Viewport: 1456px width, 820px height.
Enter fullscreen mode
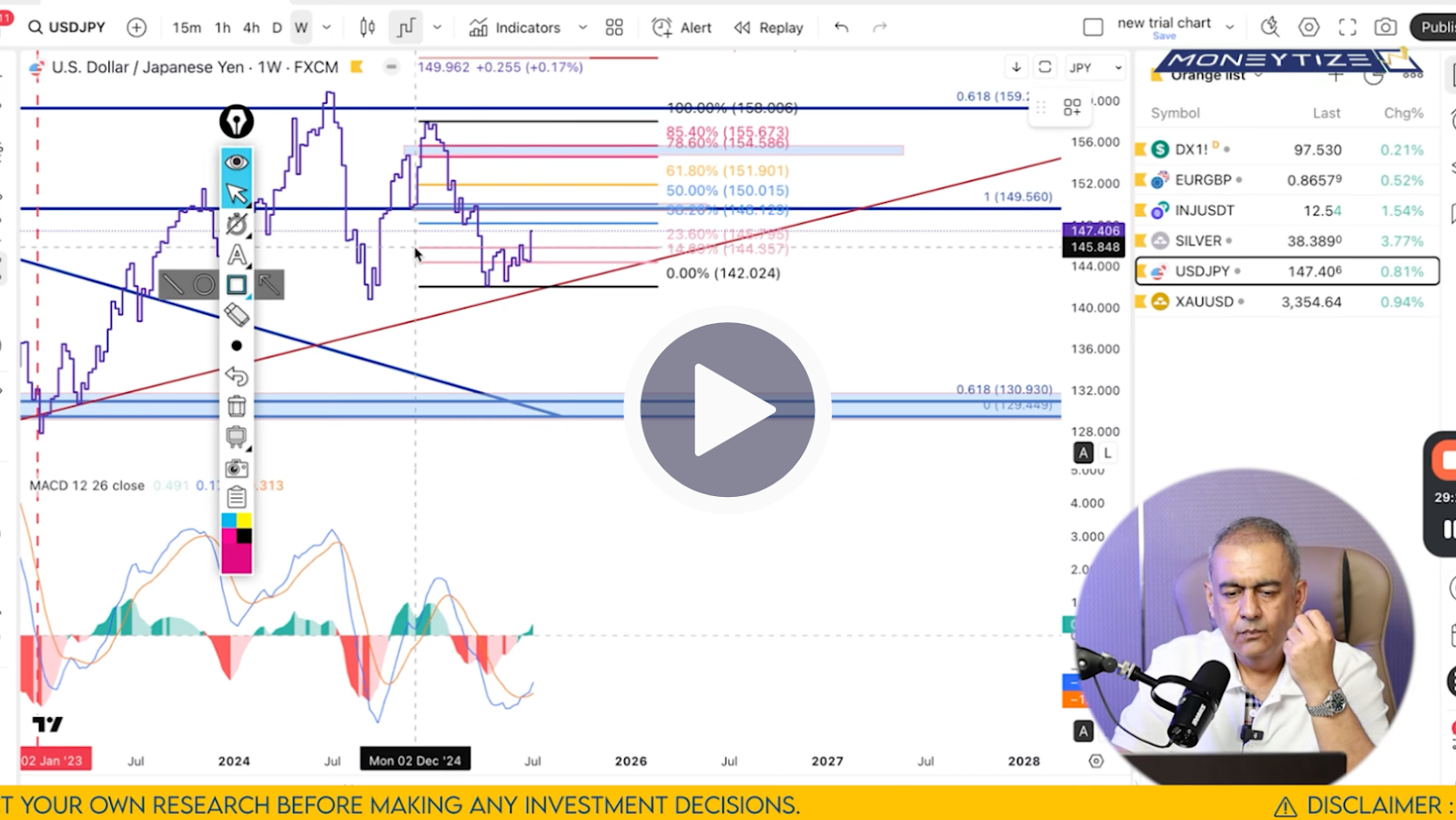pyautogui.click(x=1348, y=27)
